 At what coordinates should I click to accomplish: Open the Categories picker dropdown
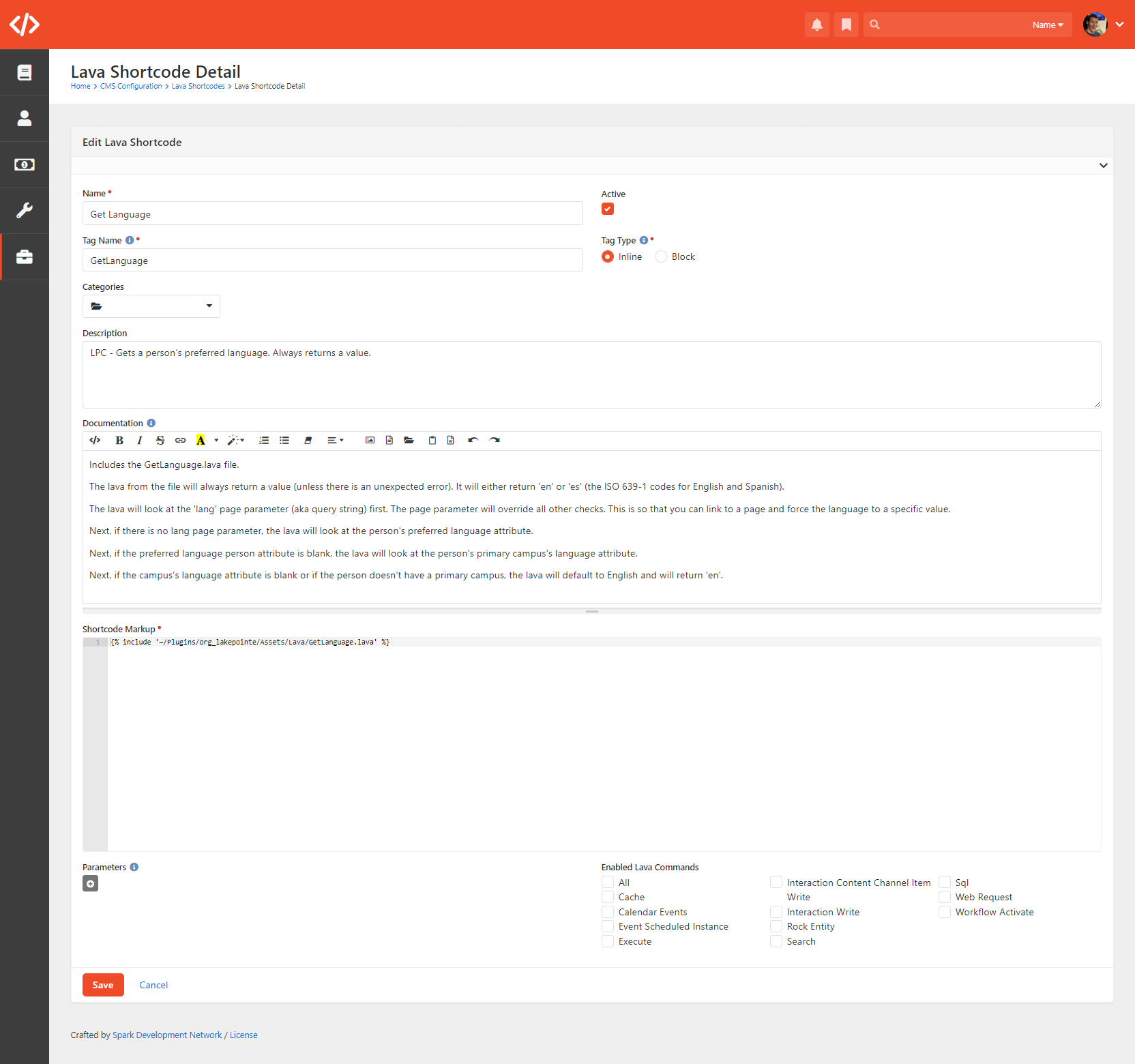151,306
